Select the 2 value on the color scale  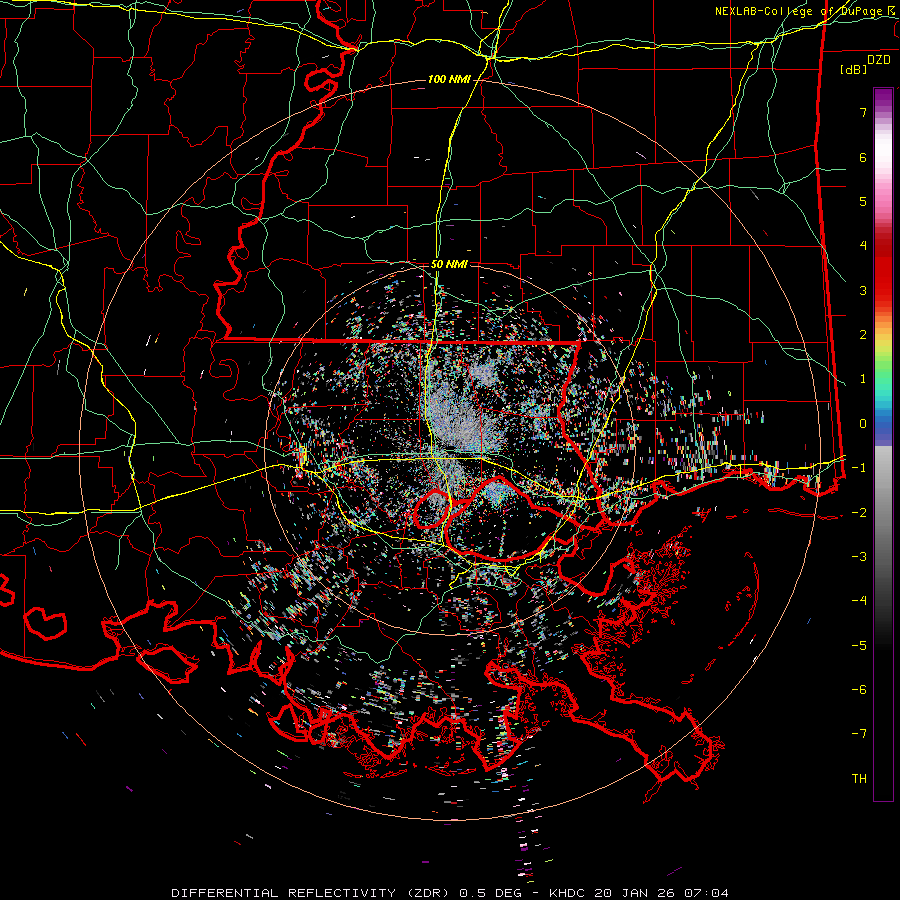tap(863, 335)
